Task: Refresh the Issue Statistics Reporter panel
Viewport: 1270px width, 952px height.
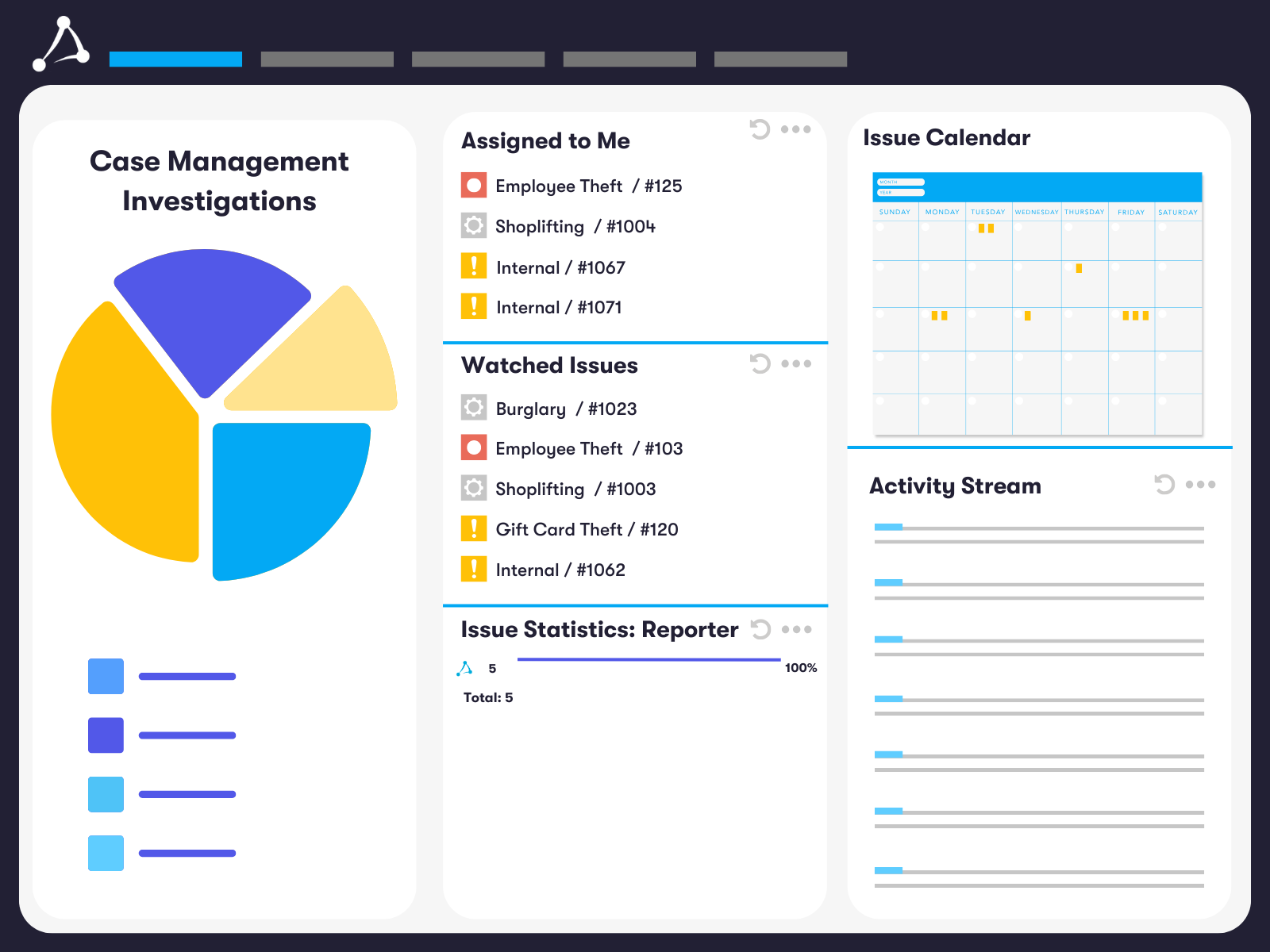Action: pos(760,629)
